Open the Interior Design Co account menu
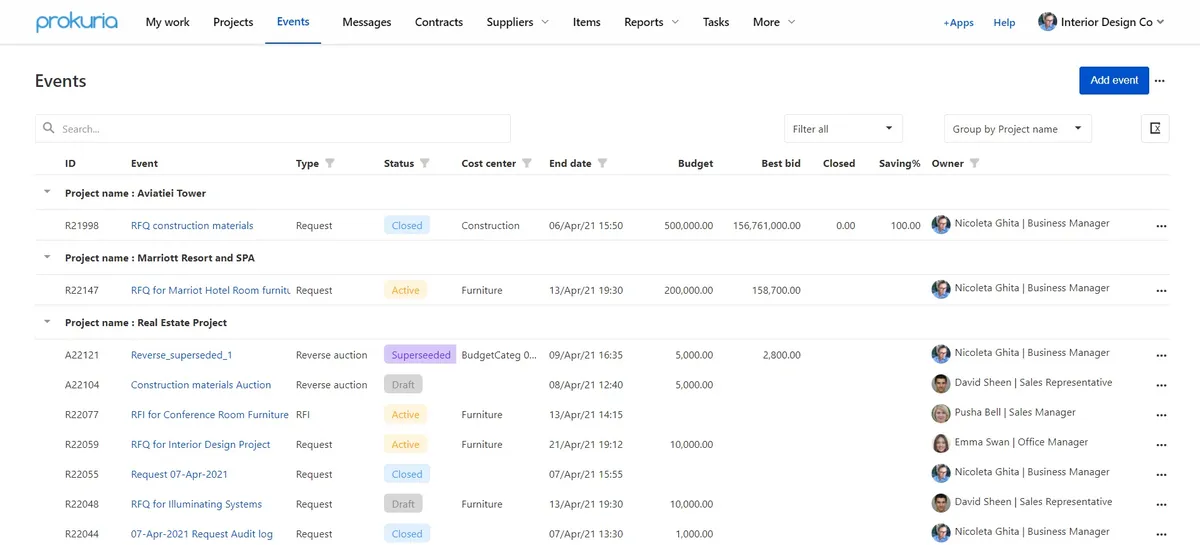 [x=1102, y=22]
